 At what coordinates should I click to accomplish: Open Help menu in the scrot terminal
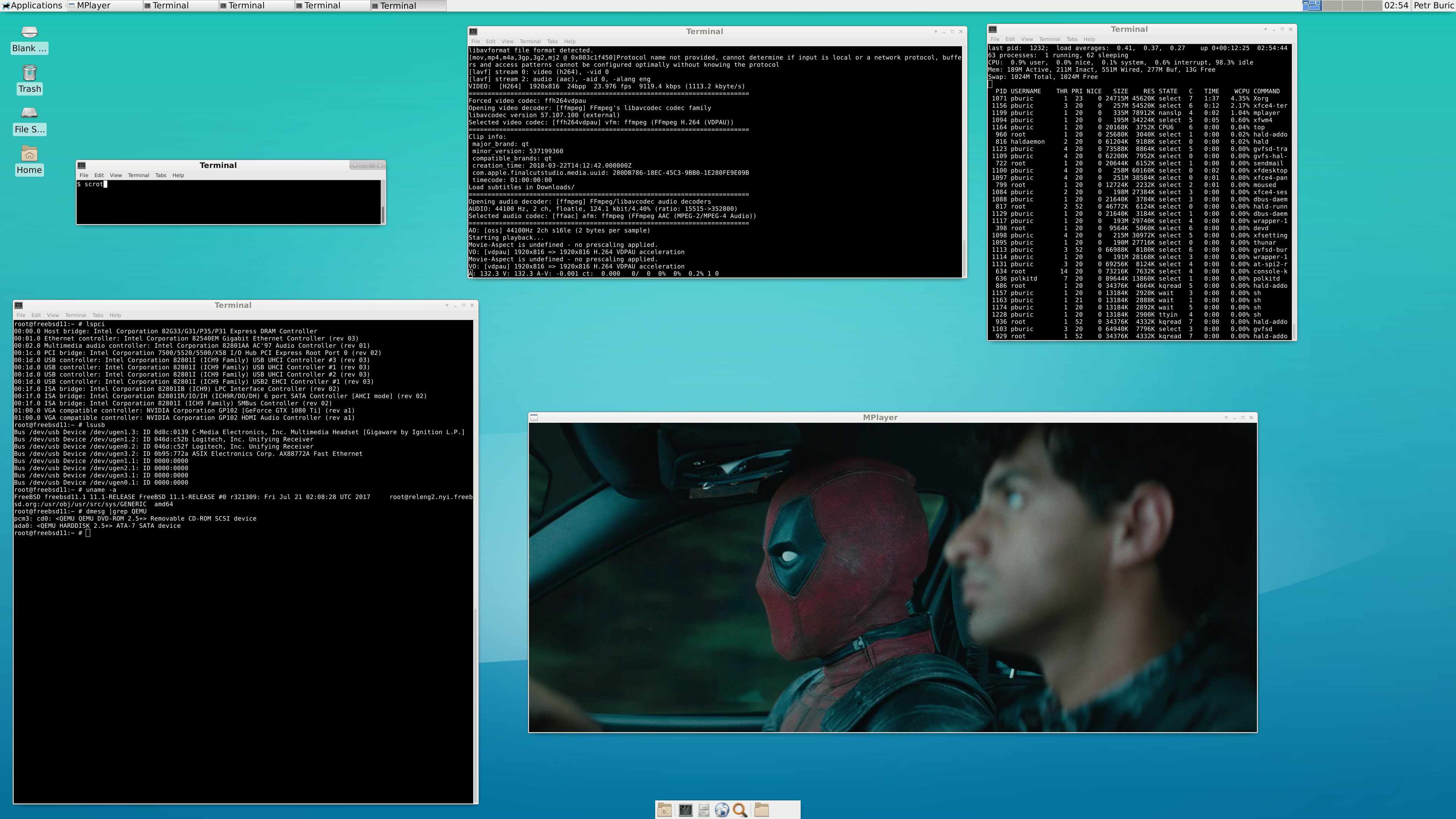(x=178, y=175)
